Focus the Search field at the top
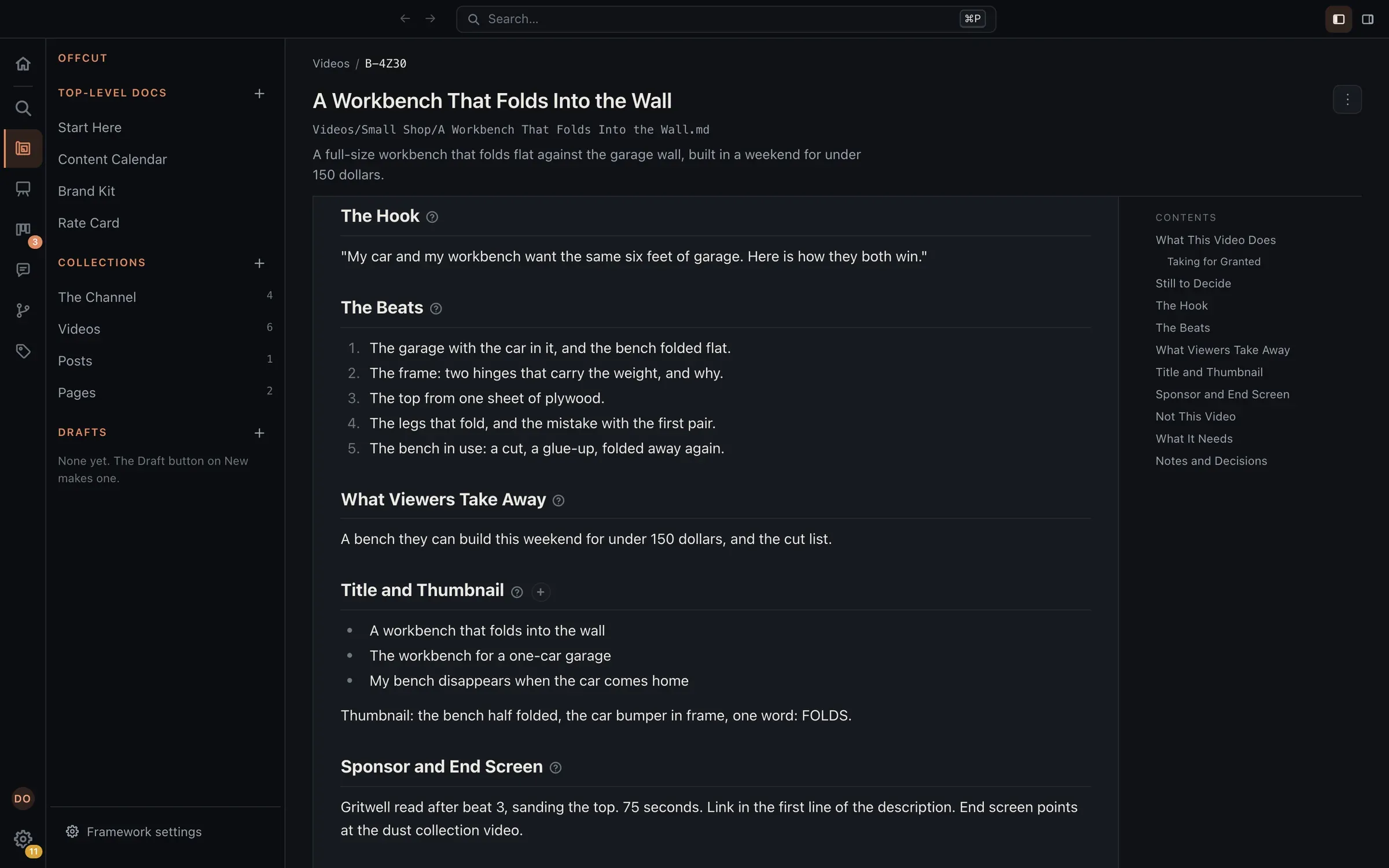The height and width of the screenshot is (868, 1389). click(726, 19)
